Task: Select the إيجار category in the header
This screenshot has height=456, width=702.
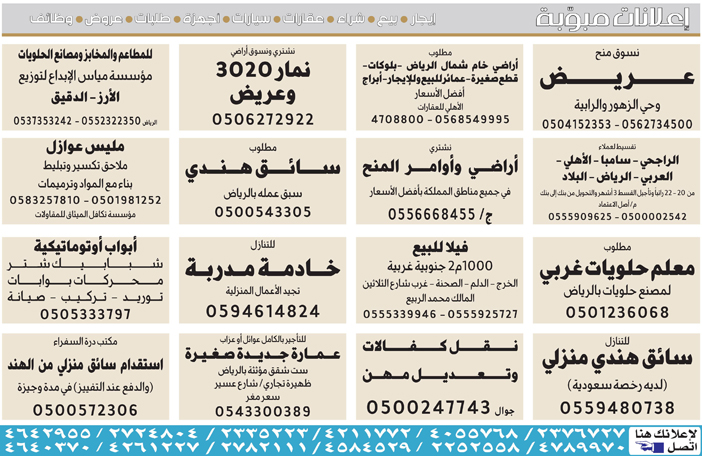Action: pos(423,19)
